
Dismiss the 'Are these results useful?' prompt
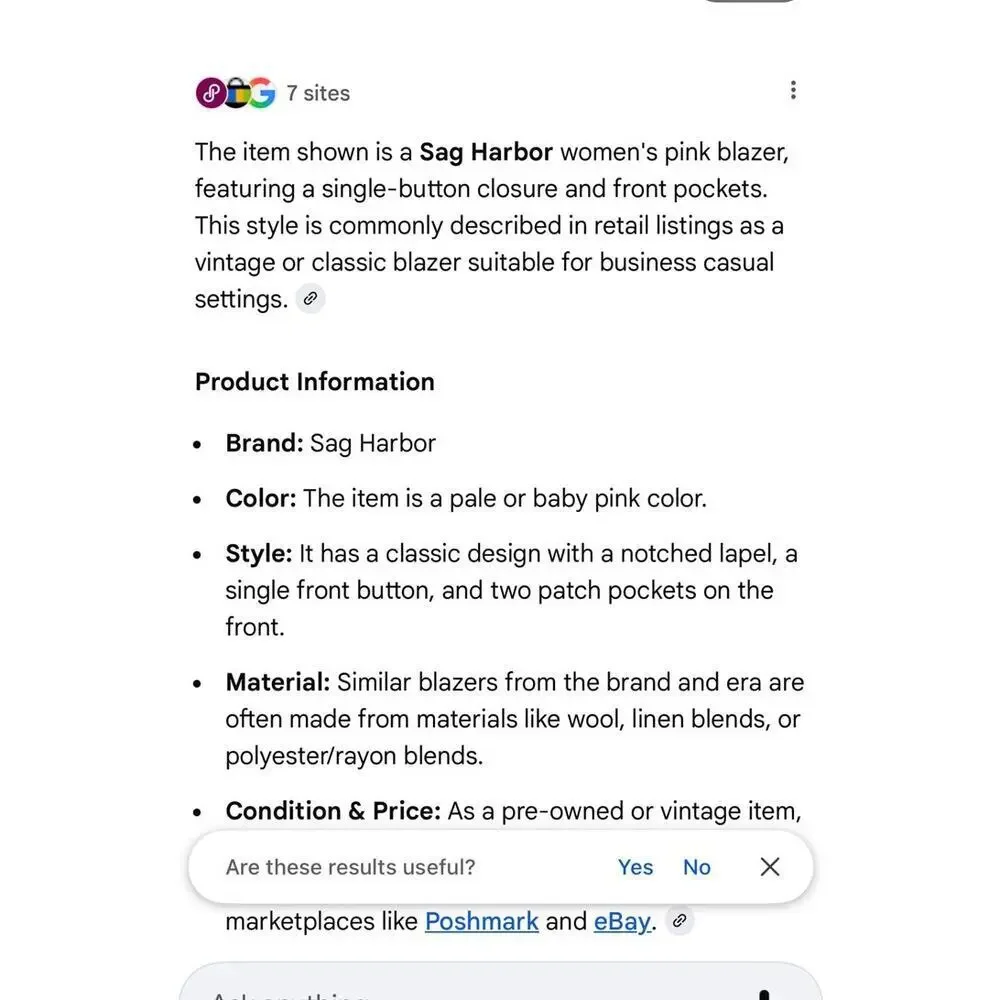770,867
